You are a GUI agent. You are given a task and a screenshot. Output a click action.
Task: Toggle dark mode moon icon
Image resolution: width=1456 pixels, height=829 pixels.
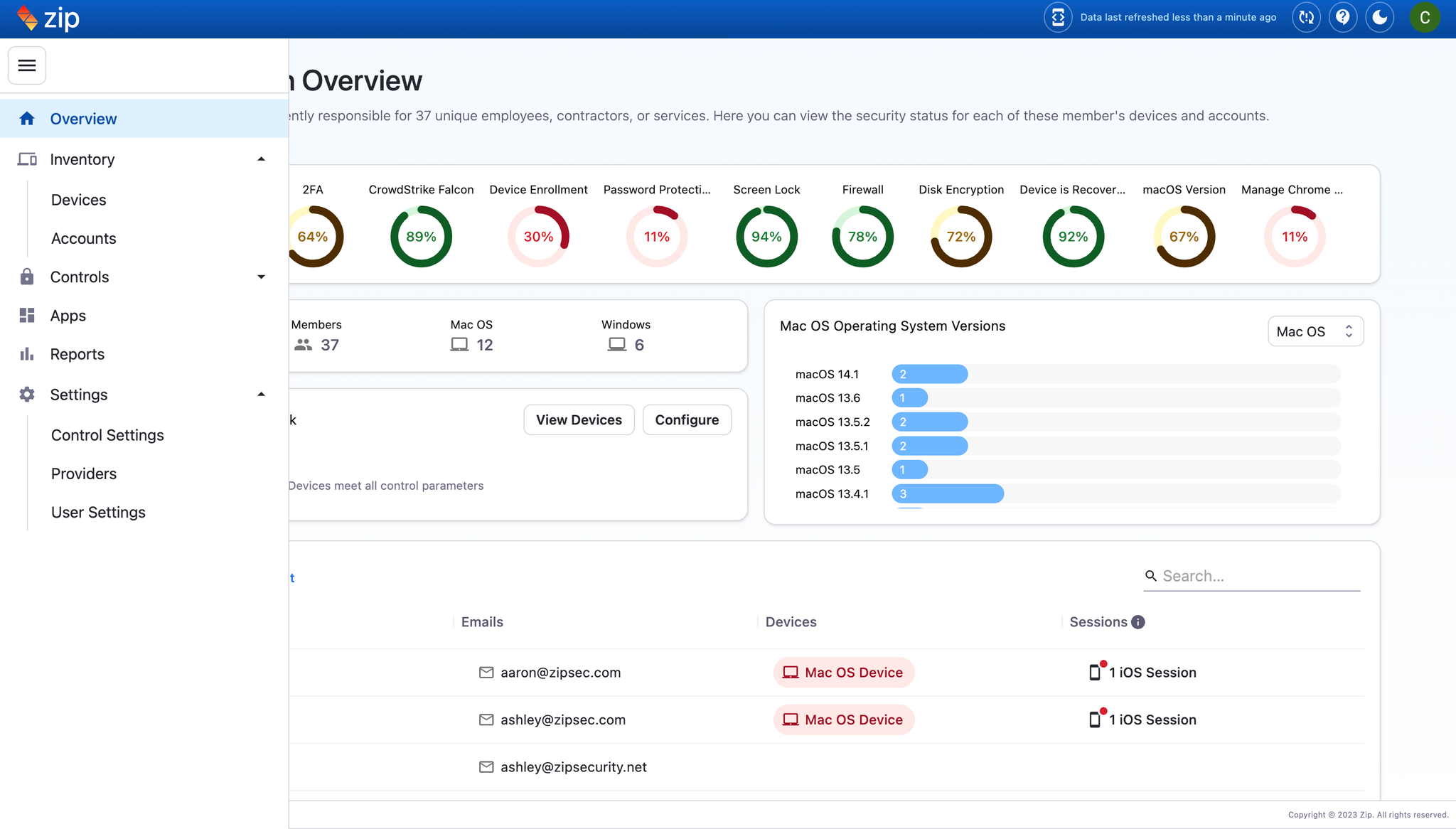1380,18
